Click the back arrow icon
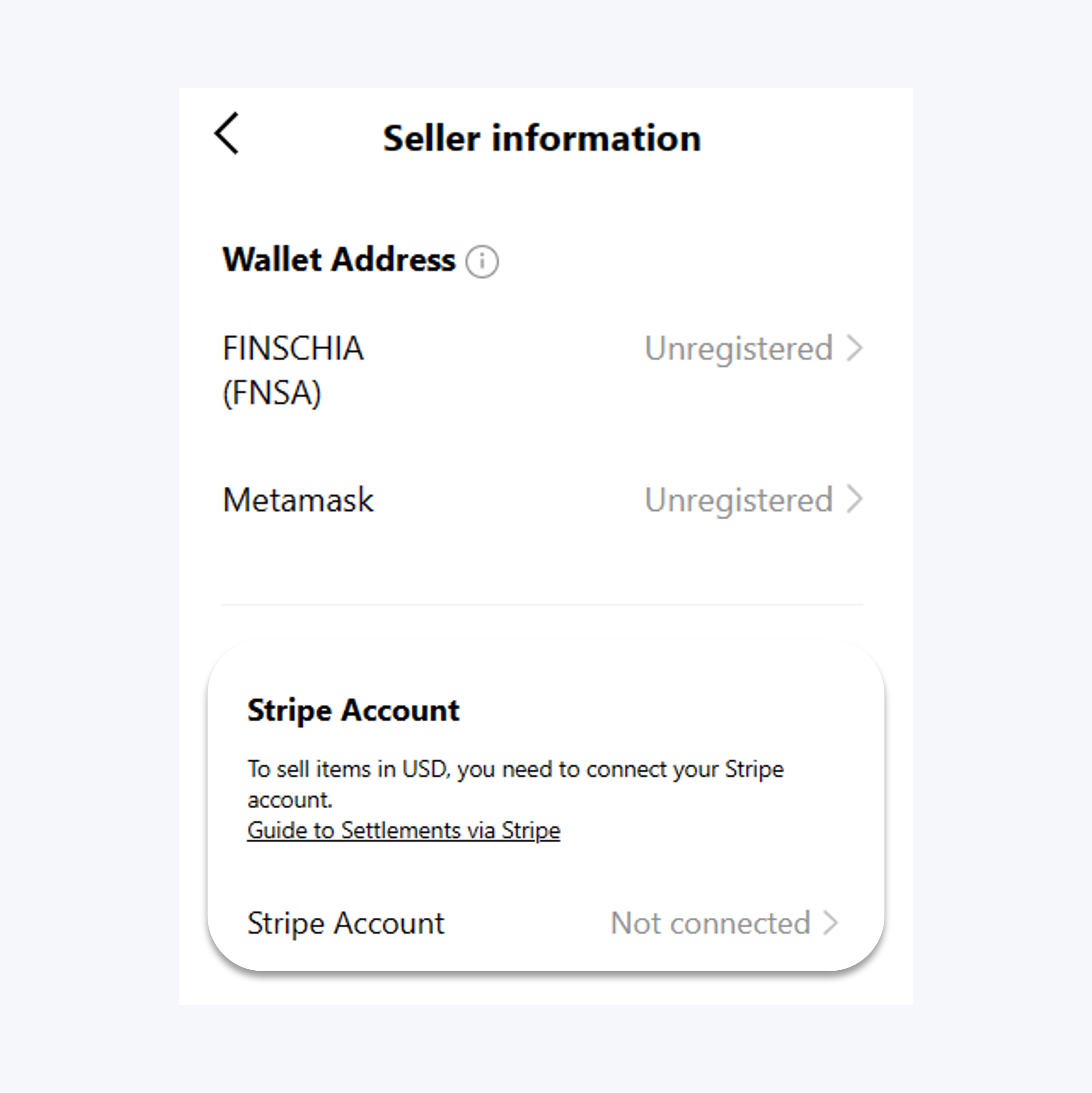This screenshot has width=1092, height=1093. click(x=227, y=133)
